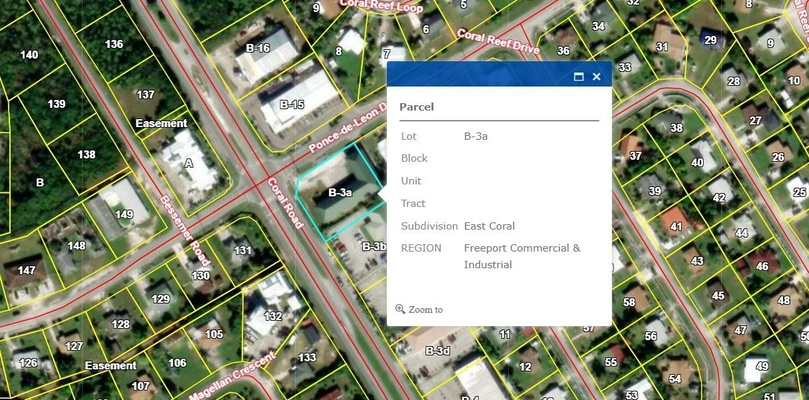Screen dimensions: 809x400
Task: Select lot 41 on the map
Action: (676, 227)
